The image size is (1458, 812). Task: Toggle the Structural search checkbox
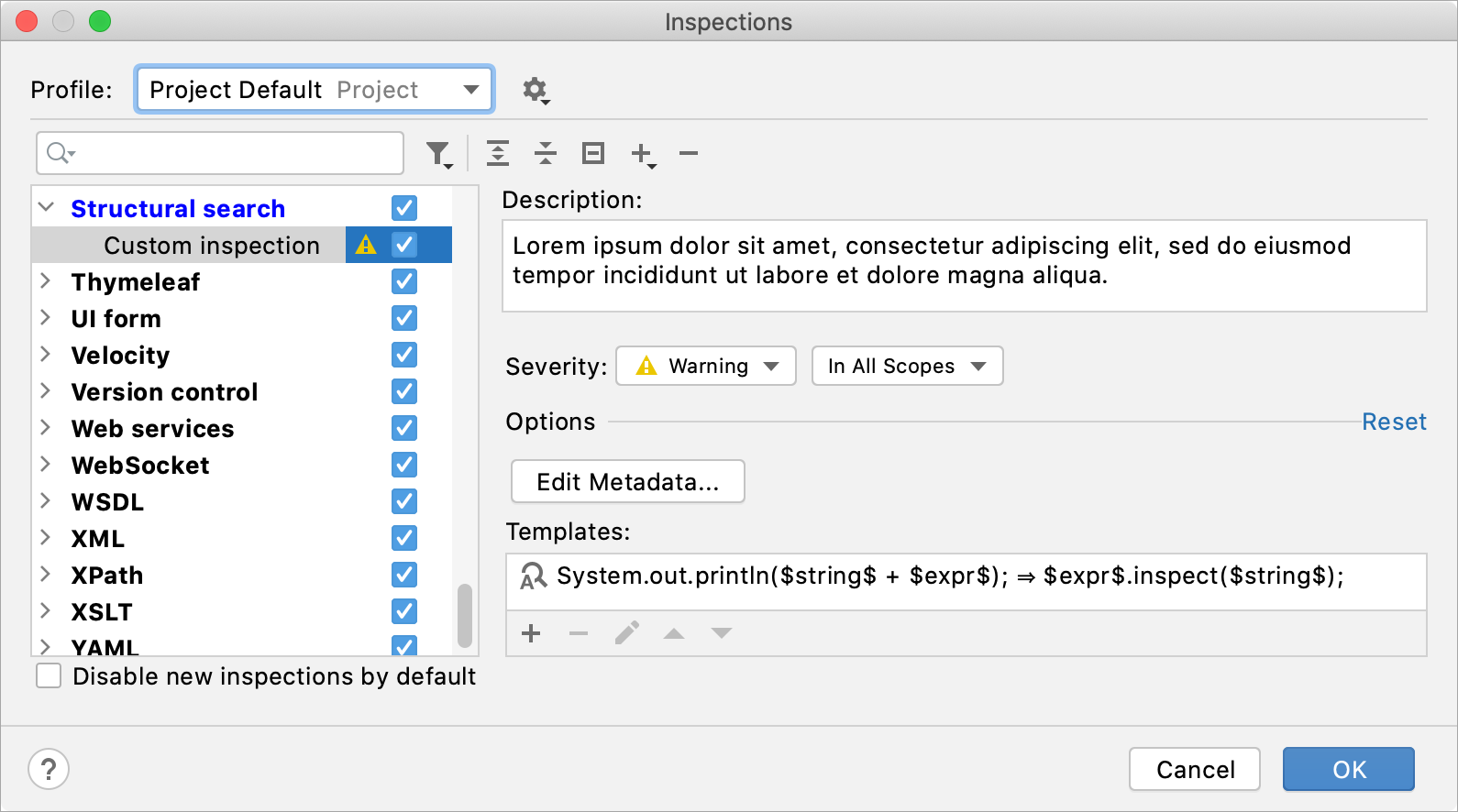(x=404, y=208)
